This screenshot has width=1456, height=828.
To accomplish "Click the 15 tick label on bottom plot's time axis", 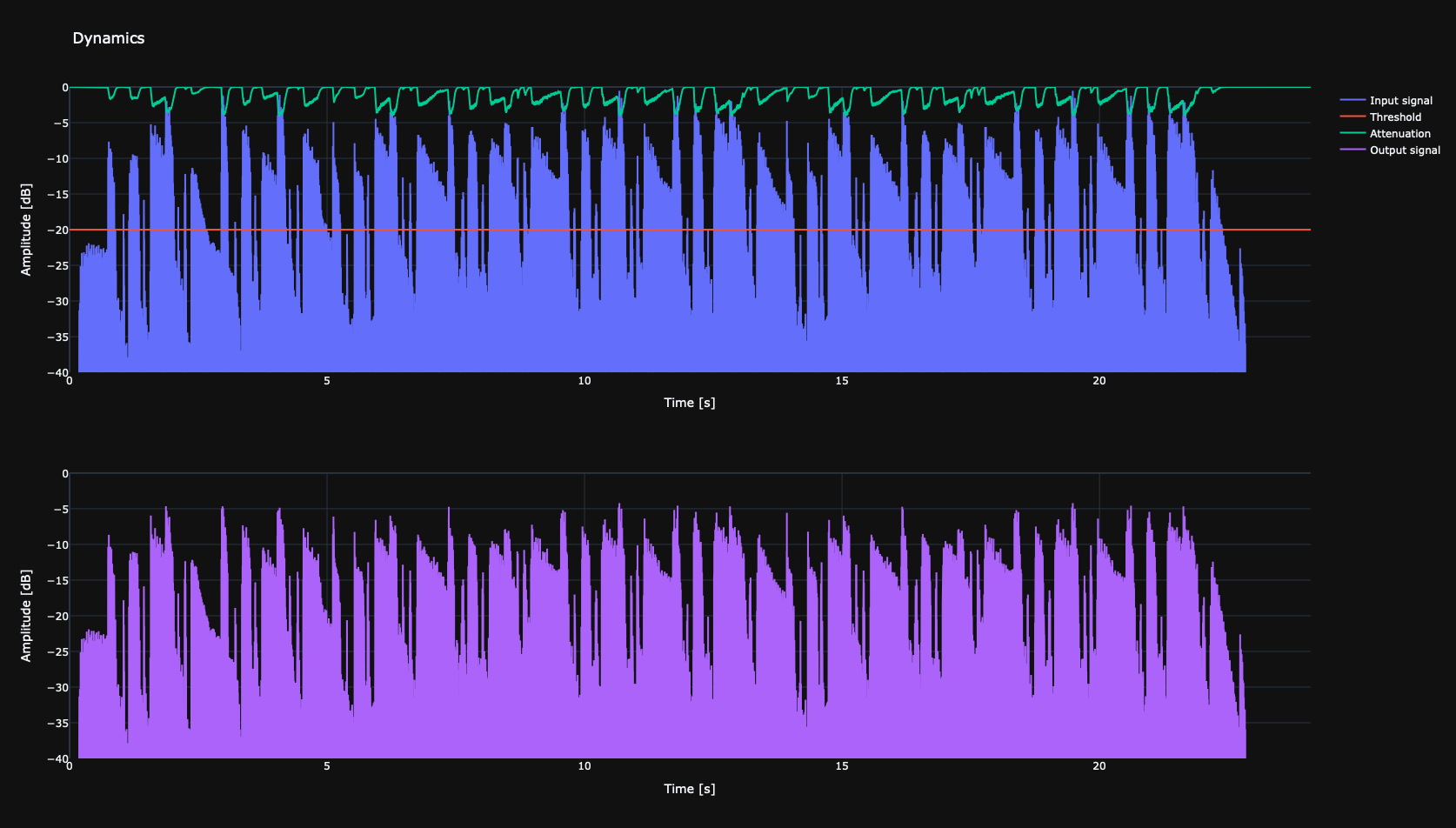I will (x=842, y=766).
